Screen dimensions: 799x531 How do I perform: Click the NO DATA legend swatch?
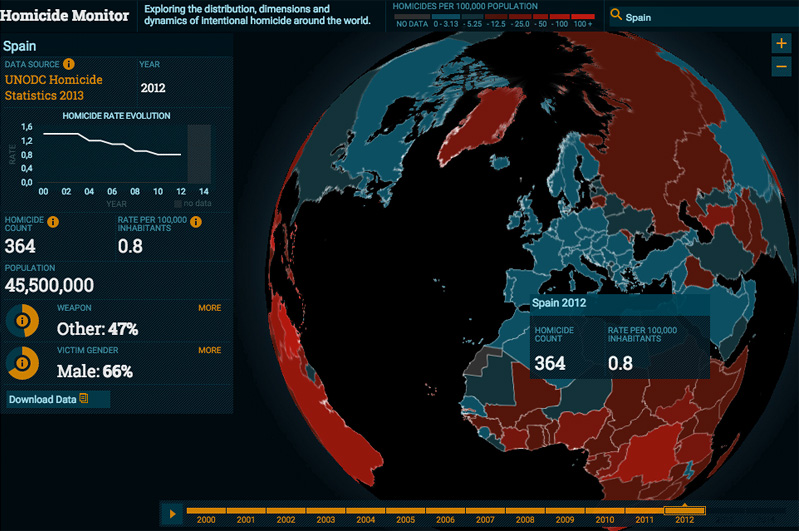412,17
